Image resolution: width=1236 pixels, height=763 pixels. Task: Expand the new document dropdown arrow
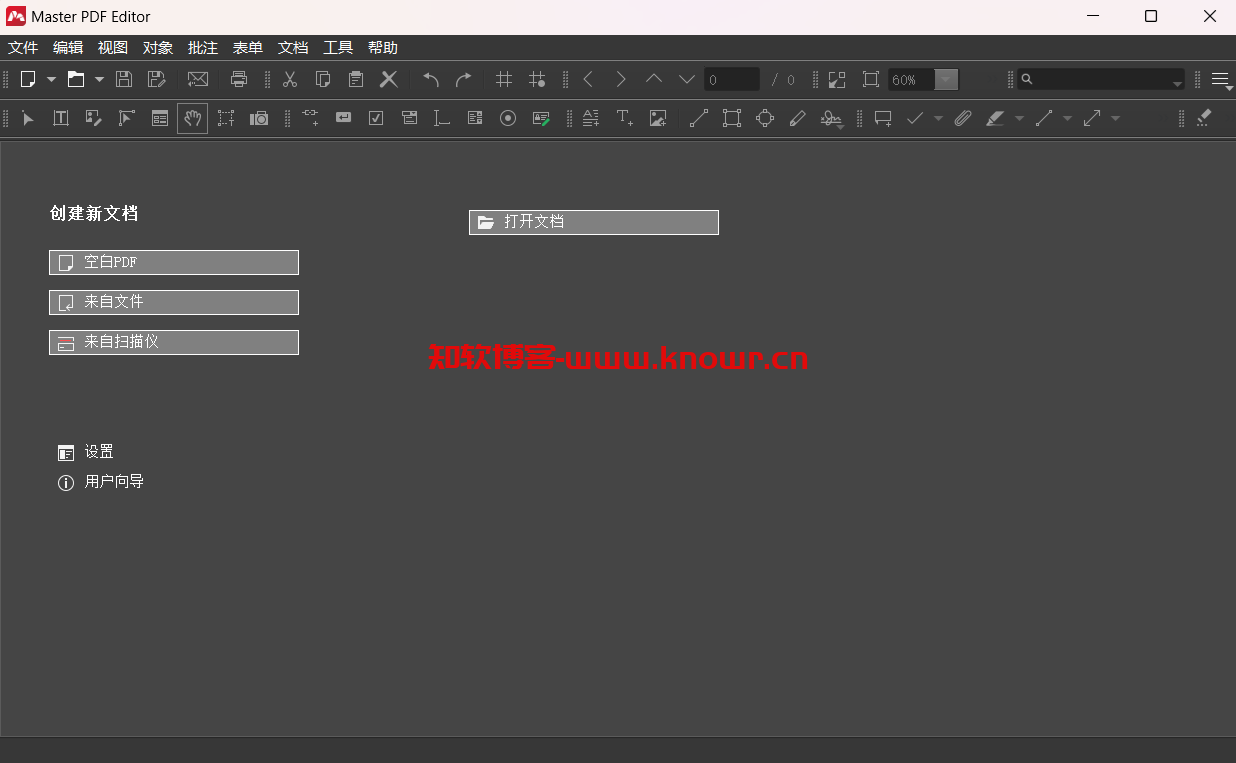(51, 79)
